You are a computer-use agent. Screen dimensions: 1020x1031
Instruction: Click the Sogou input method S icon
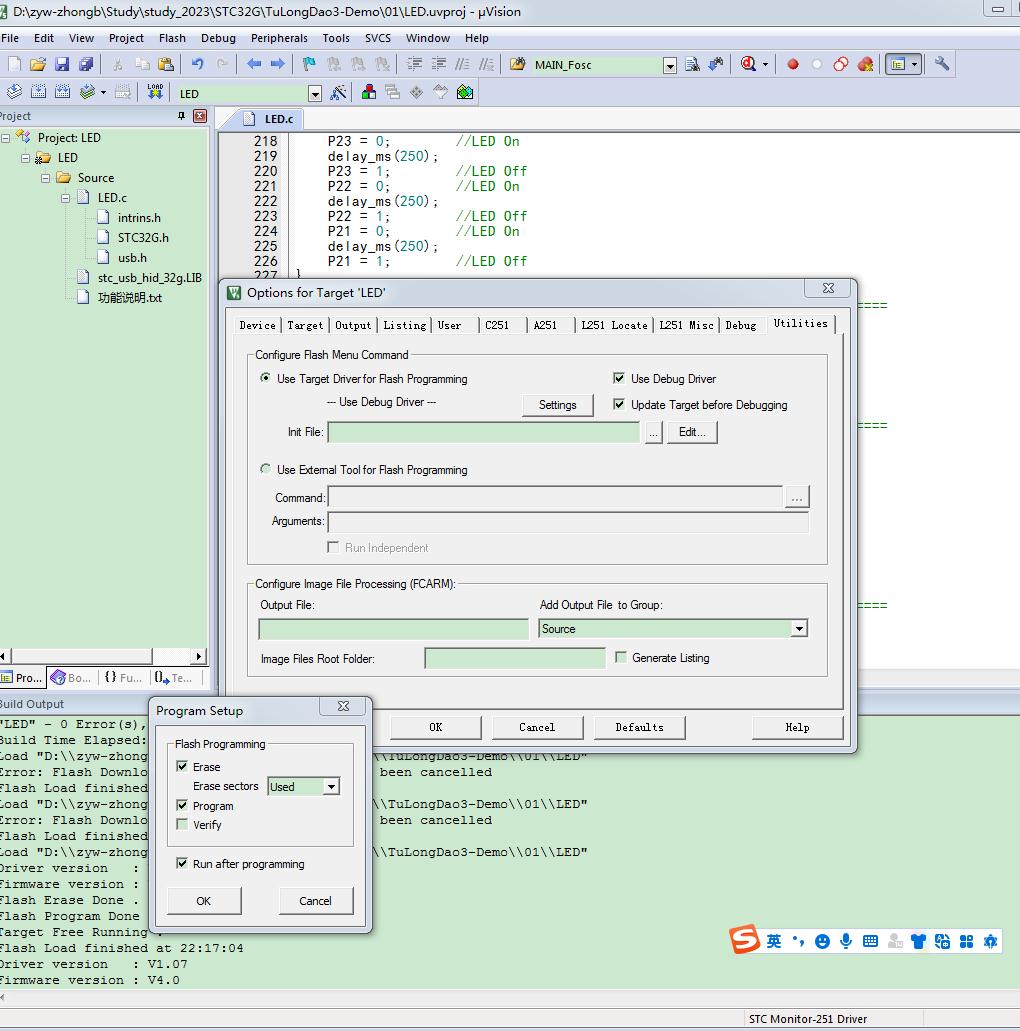pyautogui.click(x=744, y=940)
